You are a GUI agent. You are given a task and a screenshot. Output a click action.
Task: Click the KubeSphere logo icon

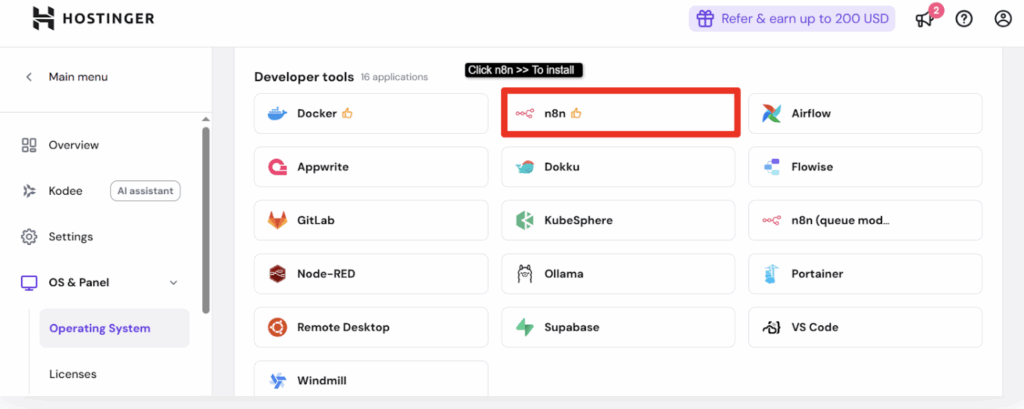pyautogui.click(x=524, y=221)
